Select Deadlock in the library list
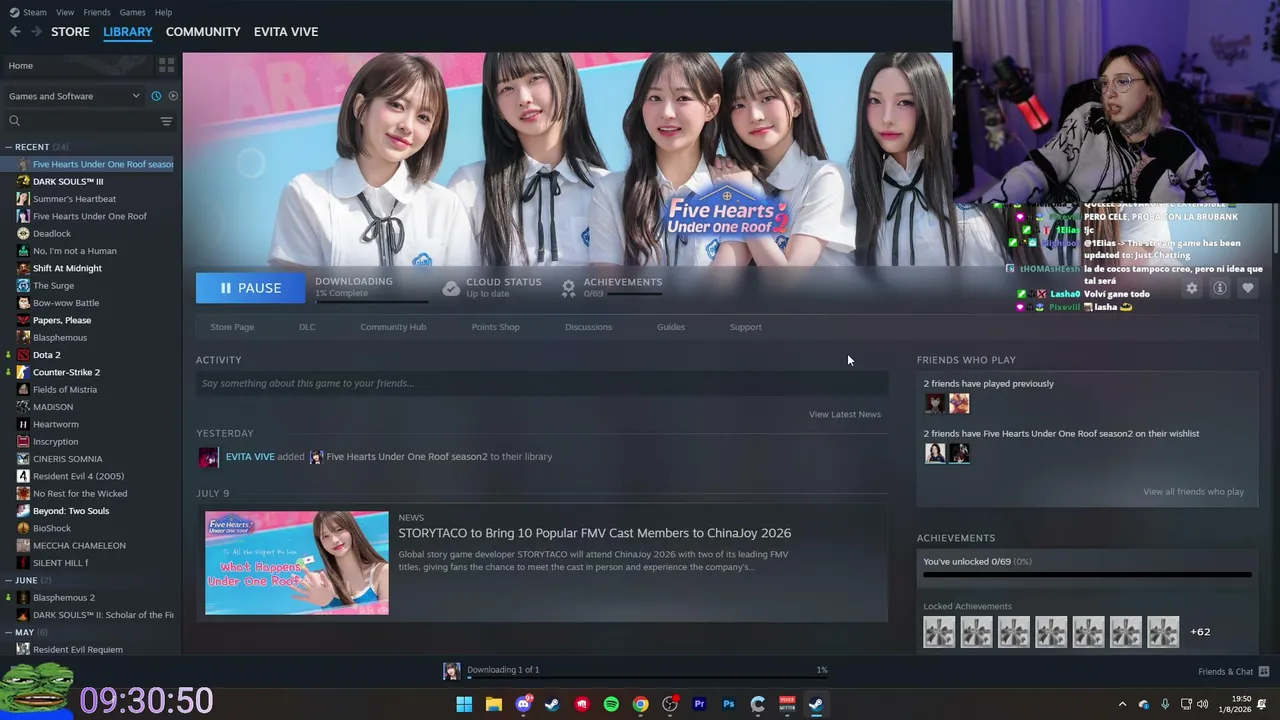The height and width of the screenshot is (720, 1280). pyautogui.click(x=52, y=234)
